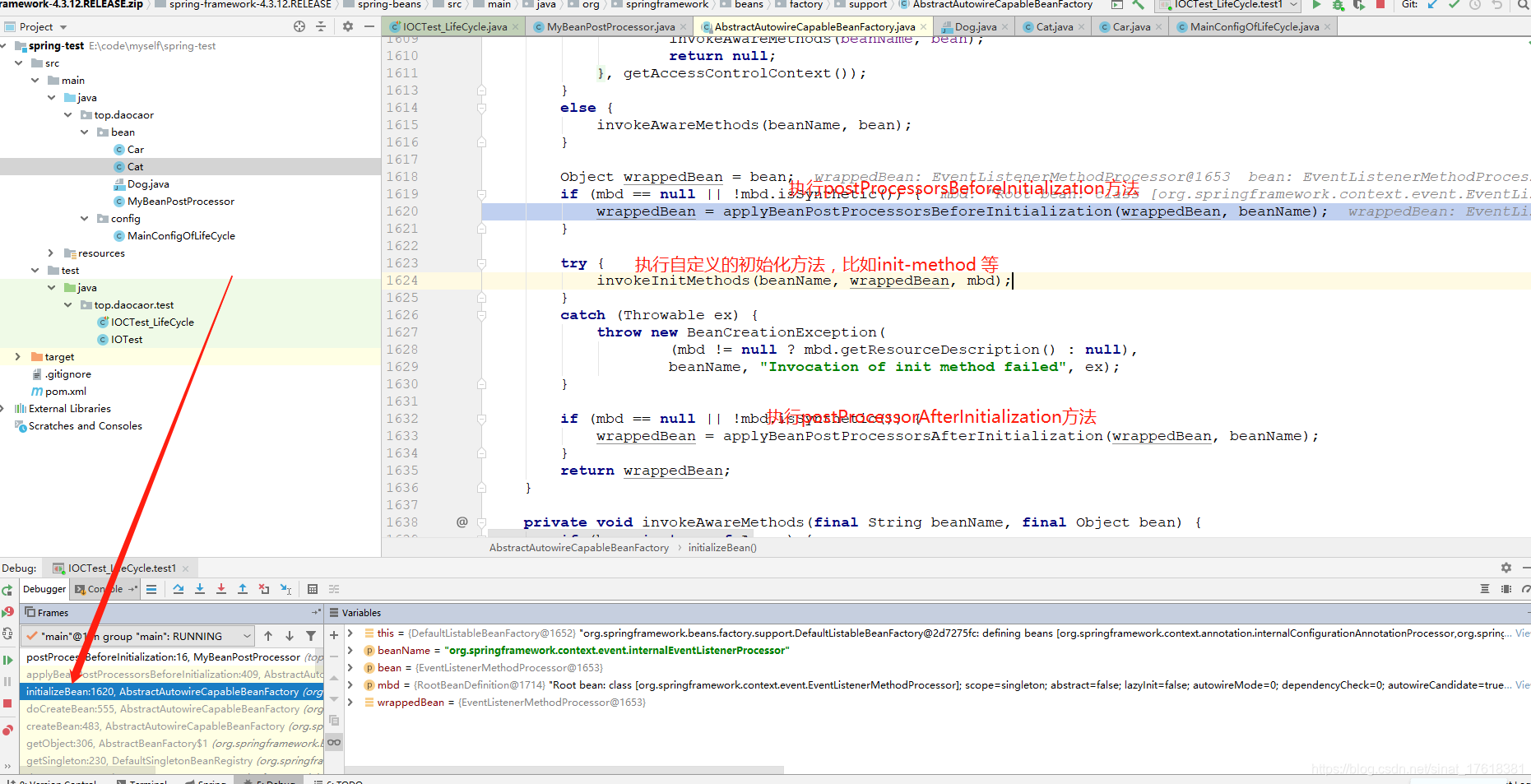Select the Debugger tab
Viewport: 1531px width, 784px height.
[44, 589]
